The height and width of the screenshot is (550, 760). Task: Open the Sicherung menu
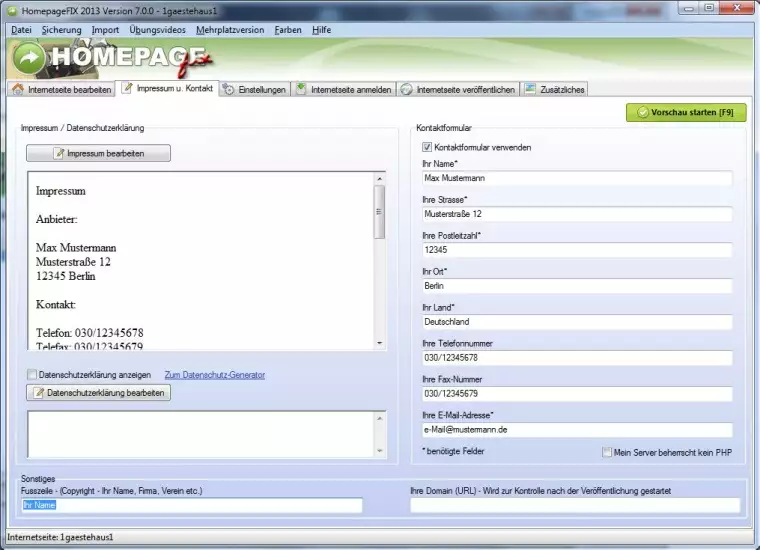(x=62, y=30)
